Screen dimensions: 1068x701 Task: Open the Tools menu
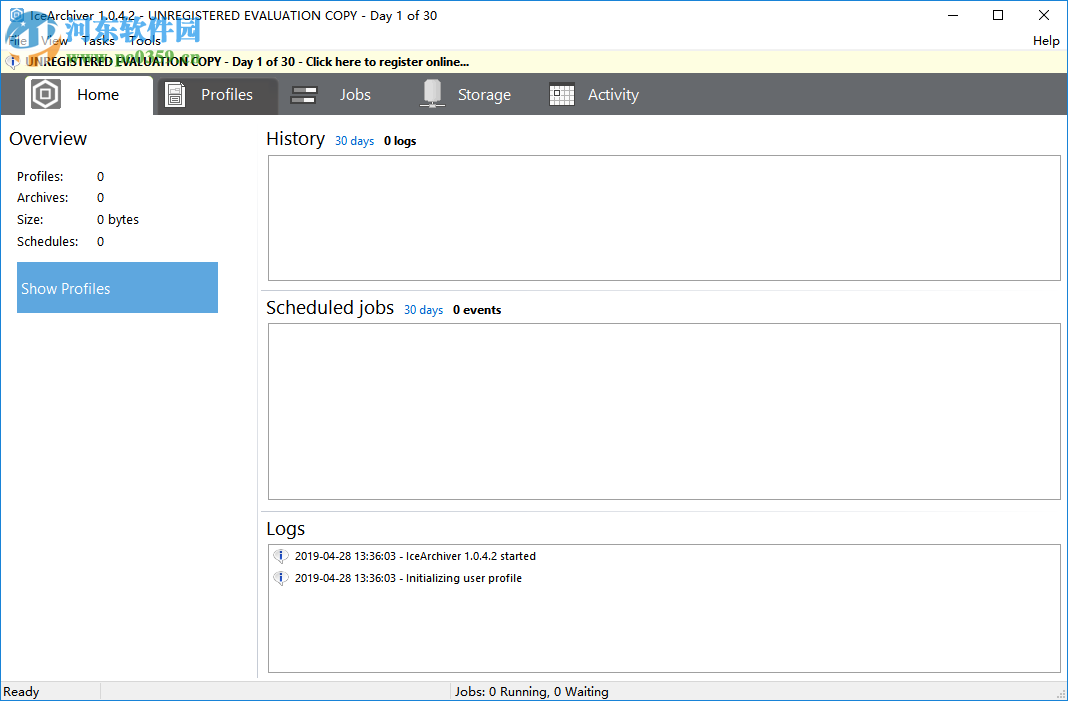[145, 41]
